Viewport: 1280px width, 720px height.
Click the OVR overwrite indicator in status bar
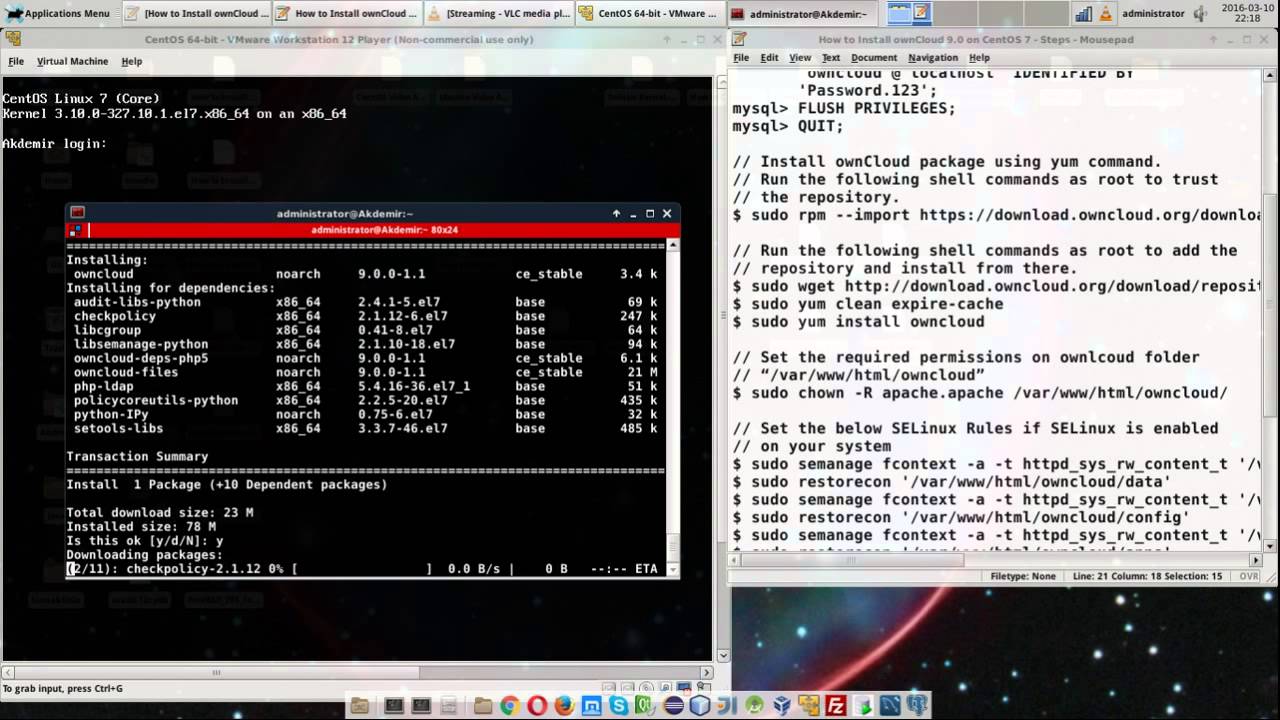[1249, 576]
